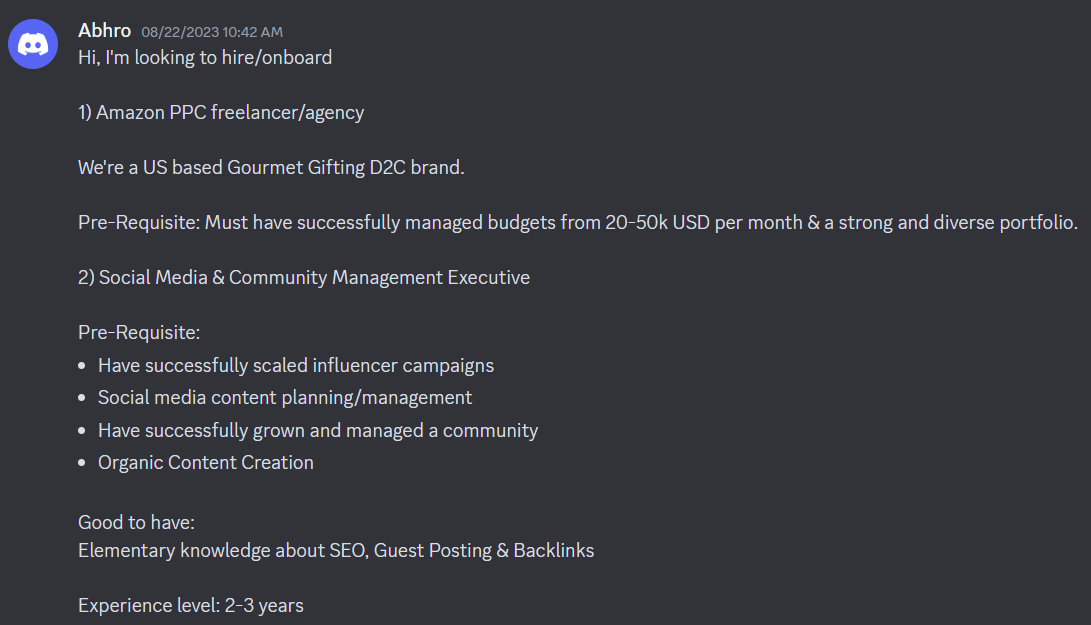
Task: Click the grown and managed a community bullet
Action: pos(318,430)
